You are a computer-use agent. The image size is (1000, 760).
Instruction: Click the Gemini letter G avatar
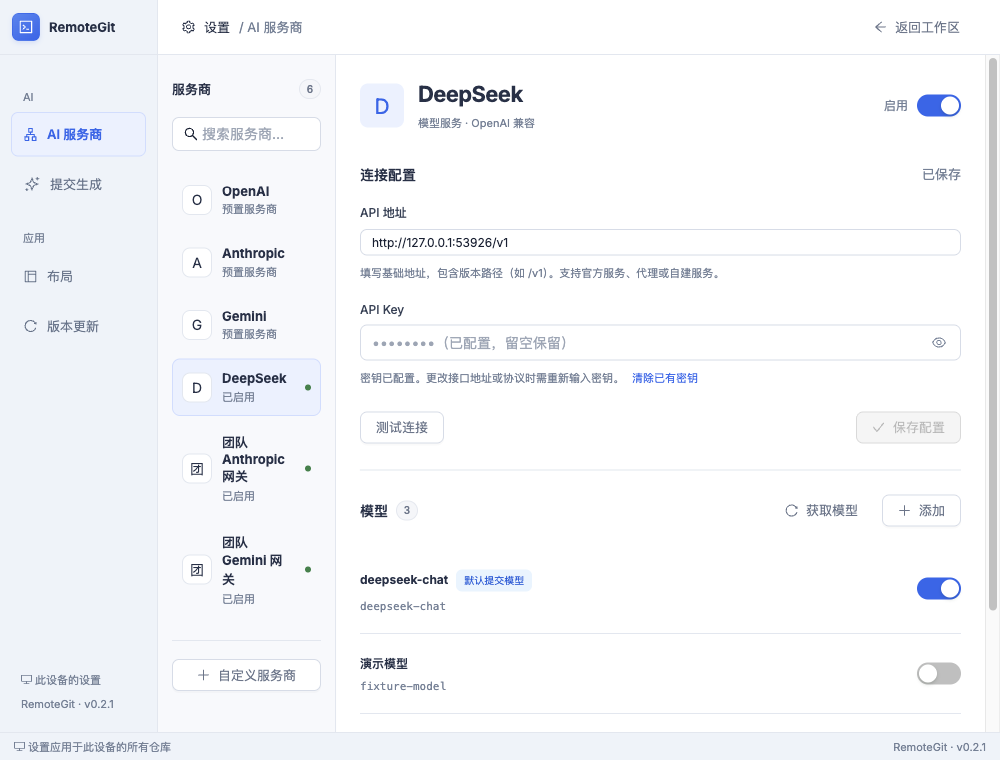pyautogui.click(x=197, y=325)
